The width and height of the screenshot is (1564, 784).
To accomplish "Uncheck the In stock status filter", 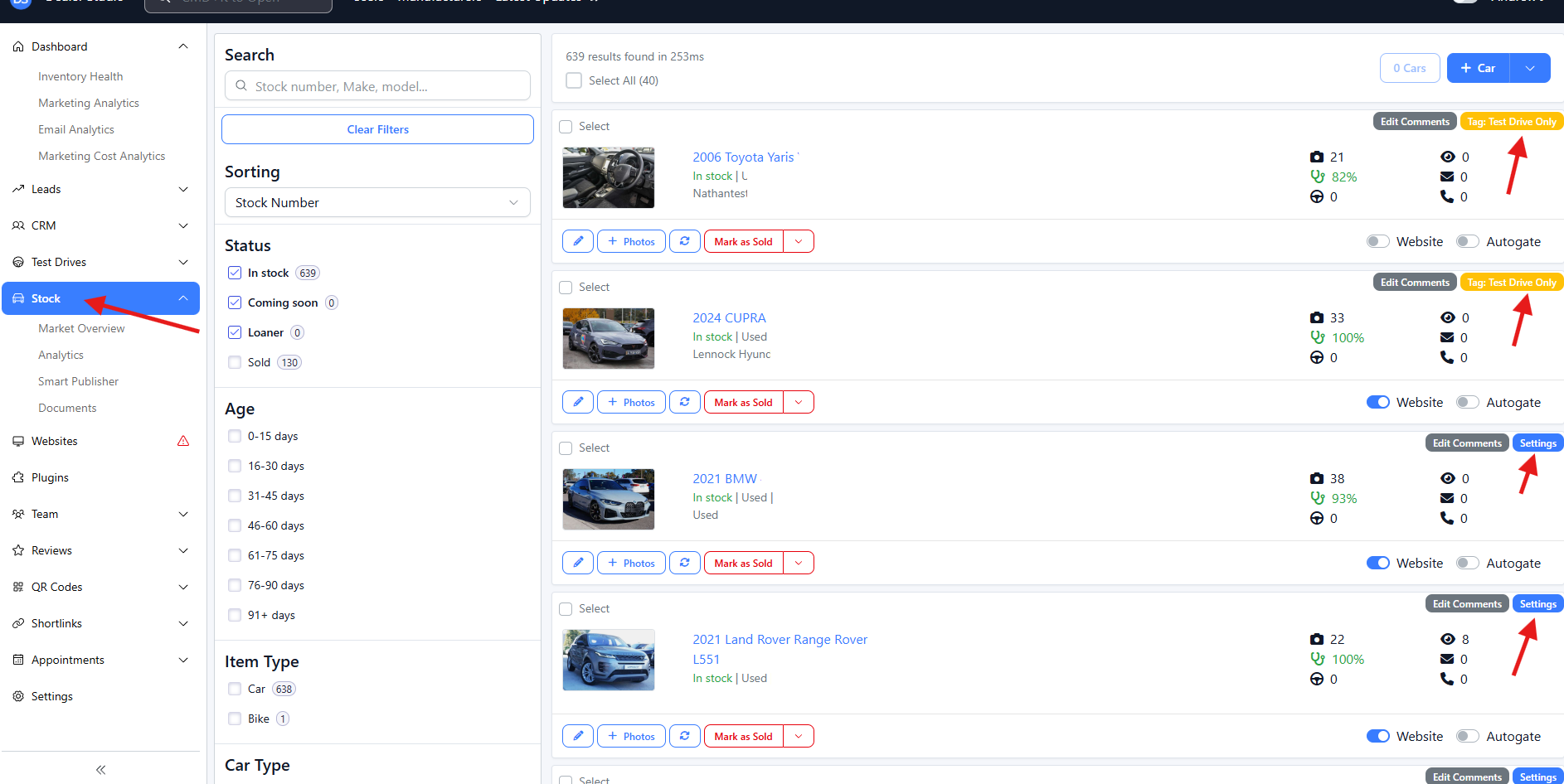I will tap(235, 273).
